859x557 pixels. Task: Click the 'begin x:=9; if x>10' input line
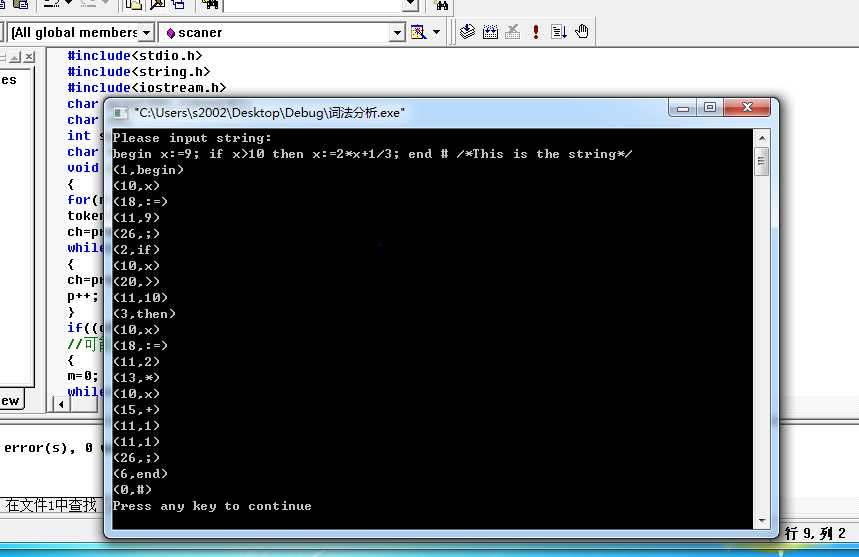[x=372, y=154]
